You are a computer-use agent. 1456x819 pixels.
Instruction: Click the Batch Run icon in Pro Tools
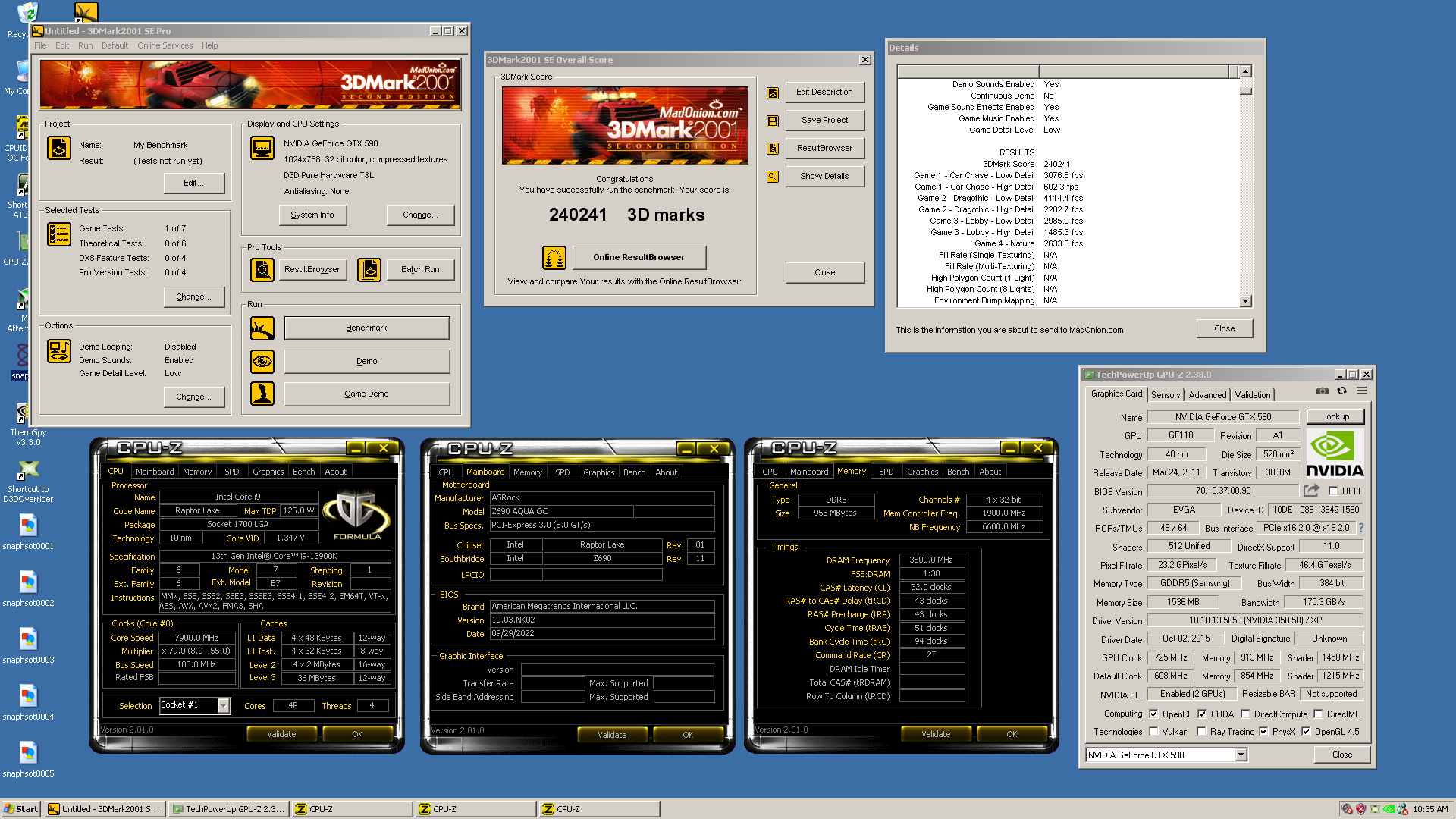(369, 269)
